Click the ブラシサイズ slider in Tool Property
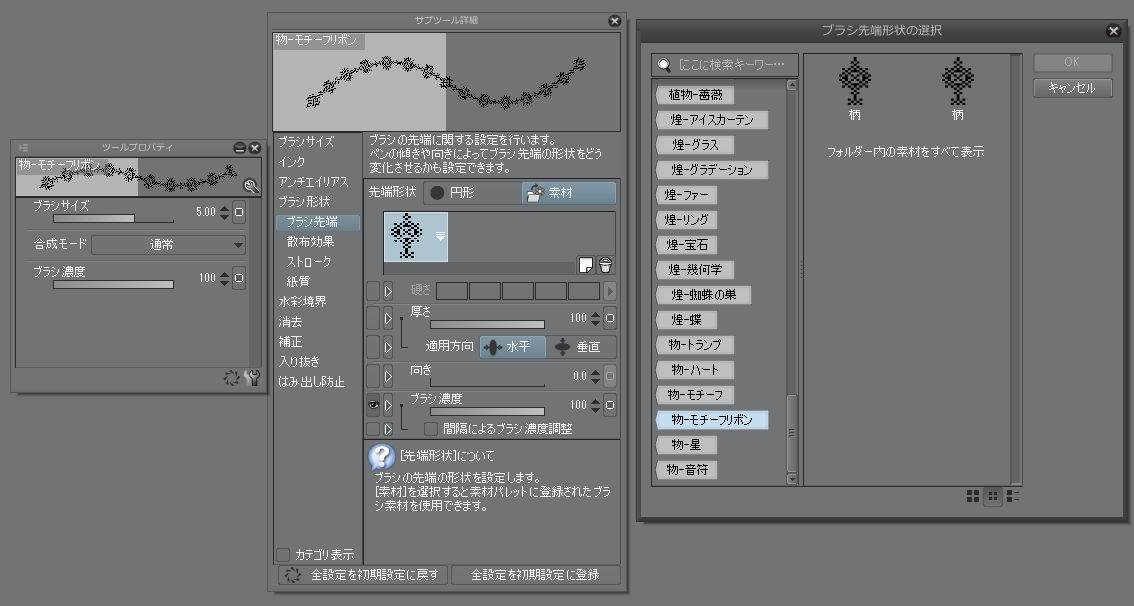 93,217
